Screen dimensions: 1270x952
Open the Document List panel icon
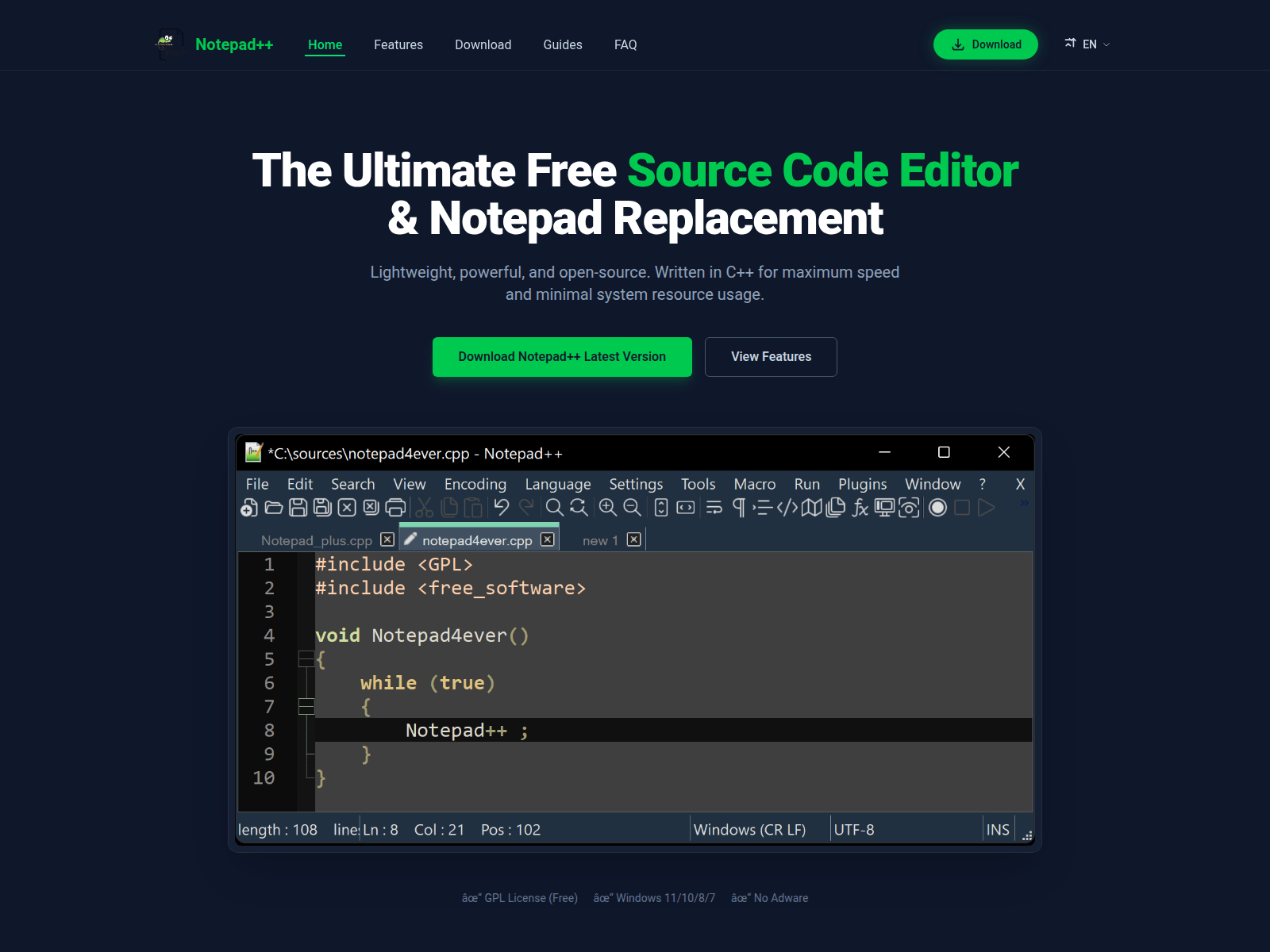pyautogui.click(x=836, y=508)
